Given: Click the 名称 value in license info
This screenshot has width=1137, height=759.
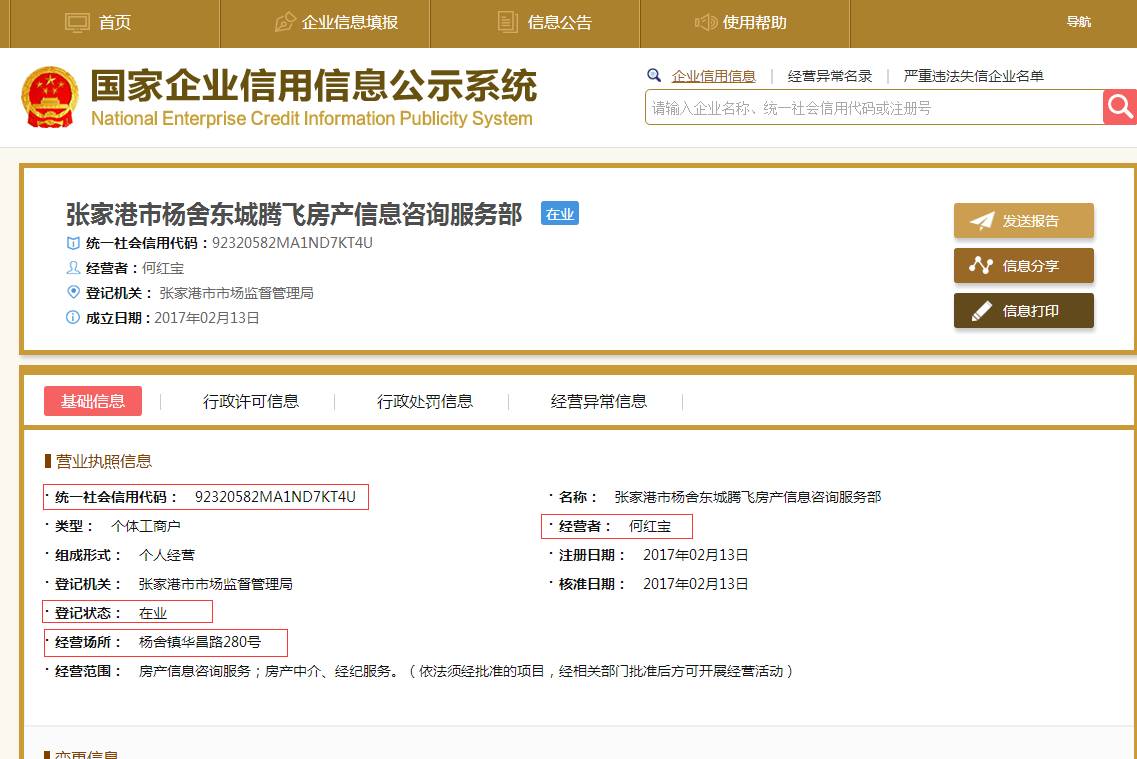Looking at the screenshot, I should (x=748, y=497).
